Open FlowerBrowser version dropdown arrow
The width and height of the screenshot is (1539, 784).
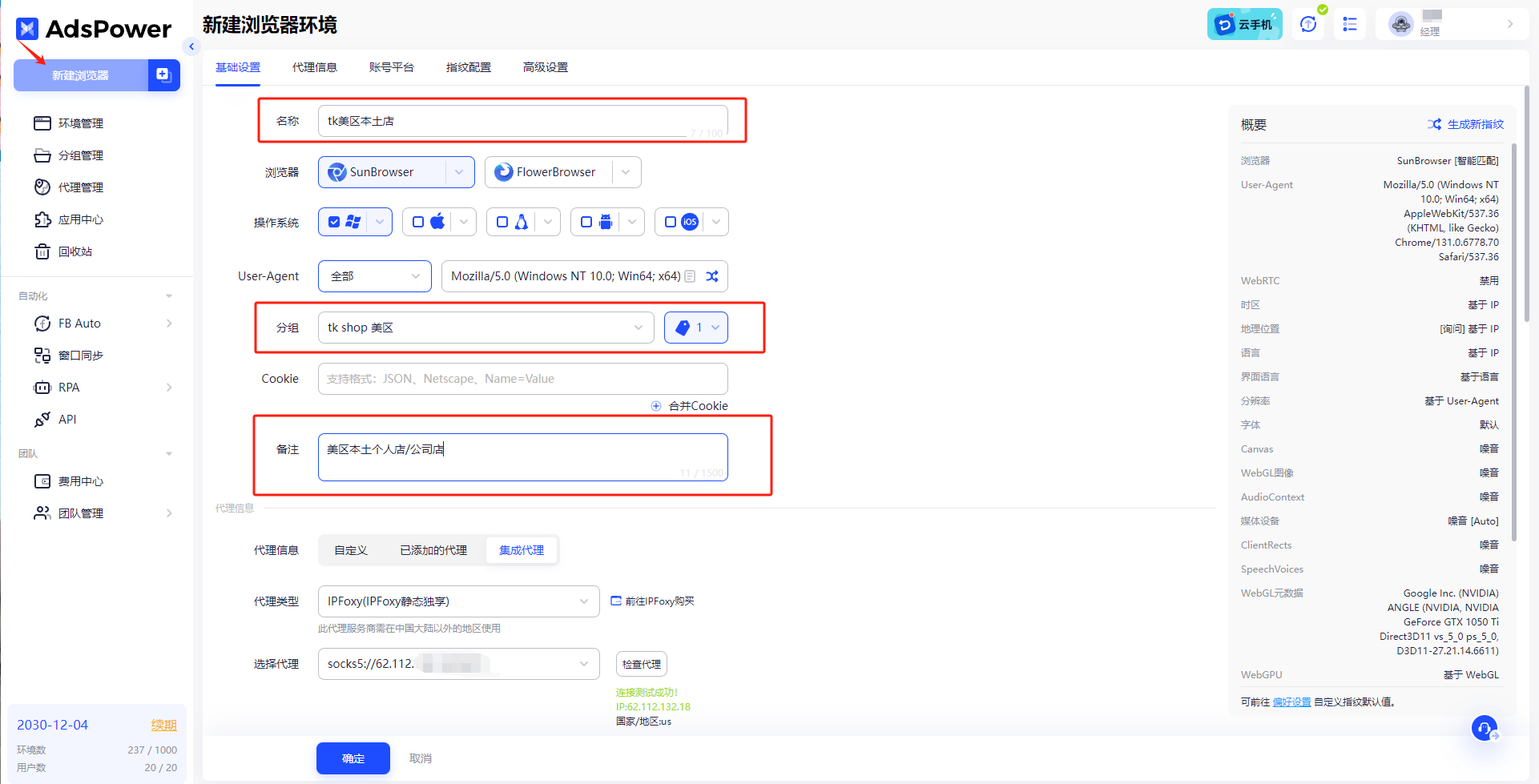(626, 172)
